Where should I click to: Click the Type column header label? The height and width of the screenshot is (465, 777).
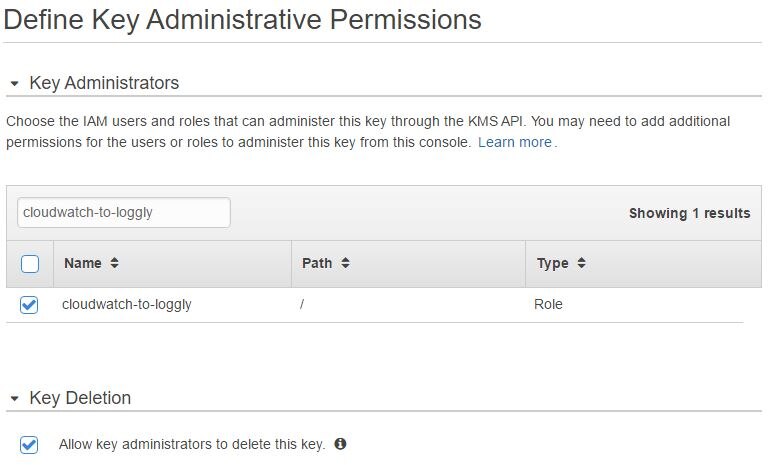[x=552, y=264]
